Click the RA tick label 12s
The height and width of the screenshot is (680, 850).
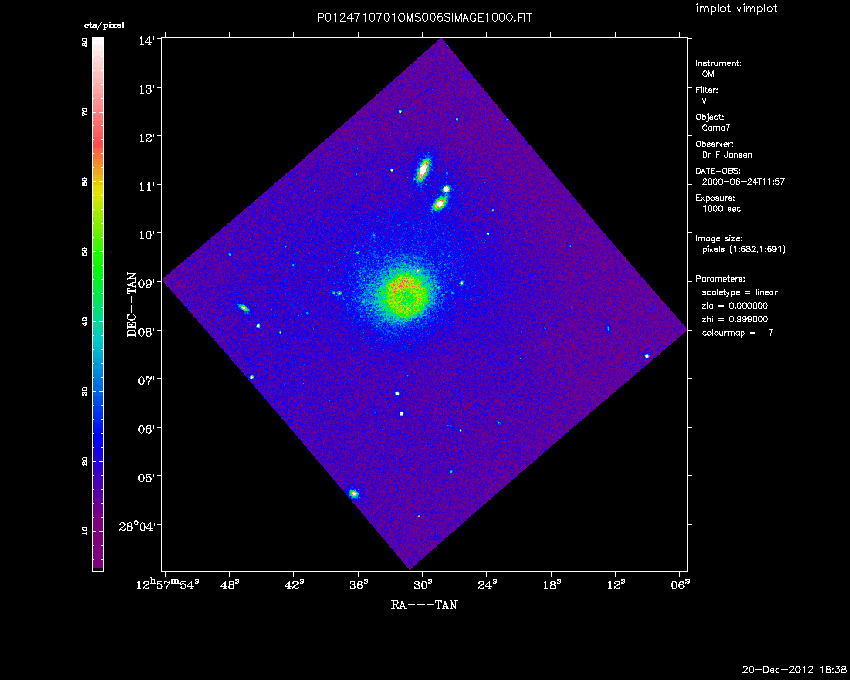[x=616, y=585]
